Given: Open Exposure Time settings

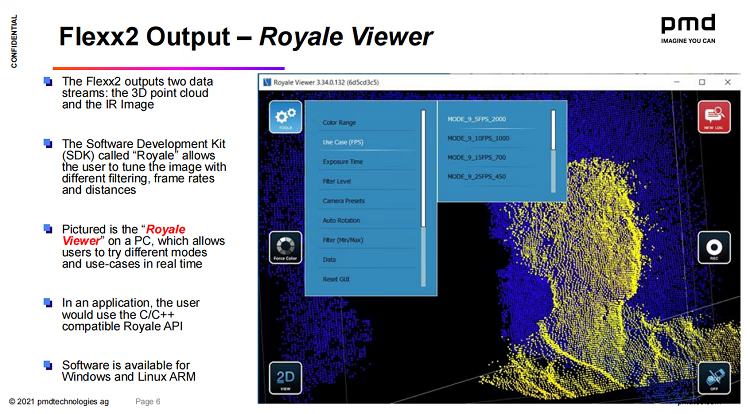Looking at the screenshot, I should 343,161.
